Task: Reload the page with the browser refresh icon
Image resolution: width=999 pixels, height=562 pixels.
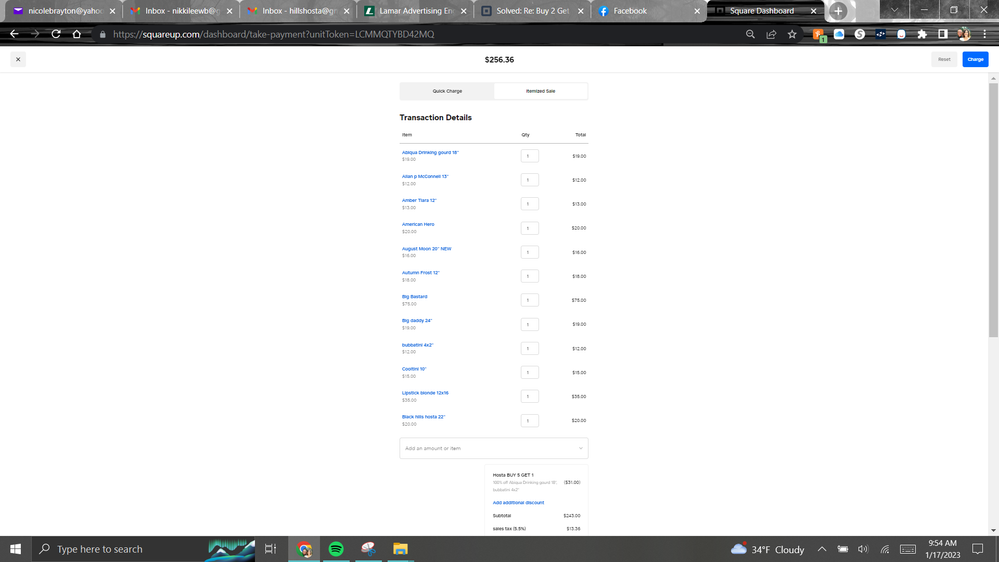Action: [56, 34]
